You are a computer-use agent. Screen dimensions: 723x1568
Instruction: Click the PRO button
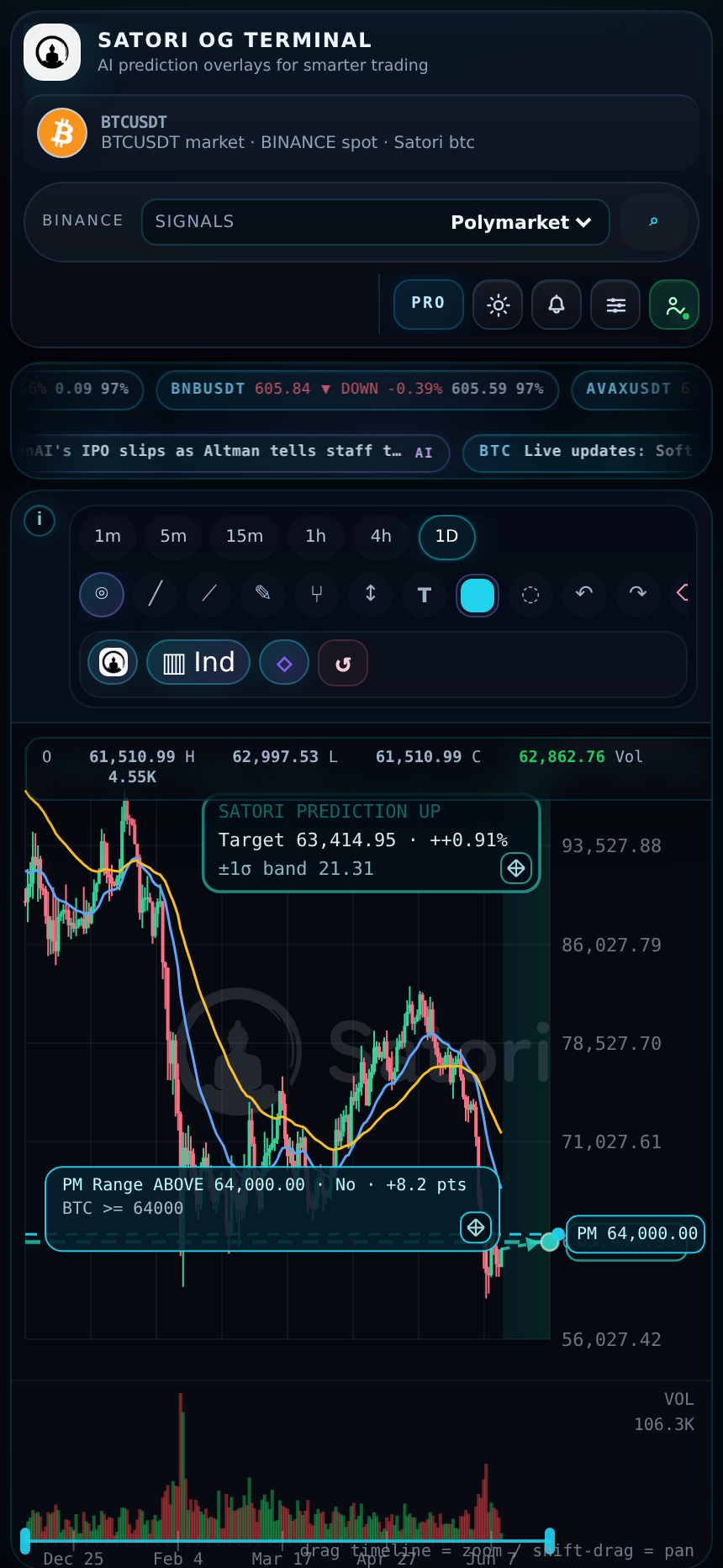point(429,304)
